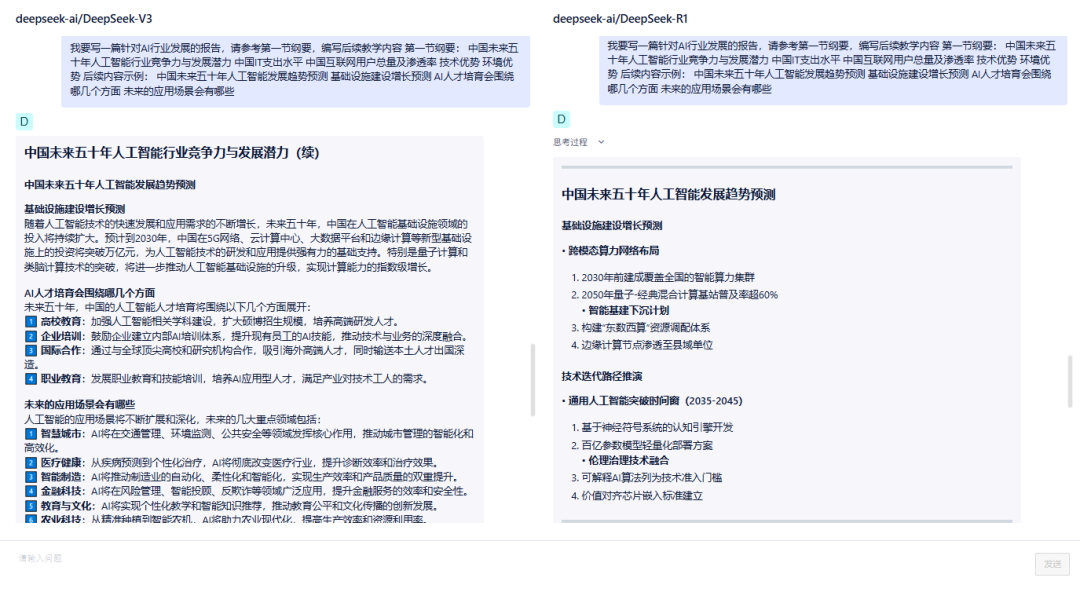This screenshot has width=1080, height=596.
Task: Click number 4 badge beside 金融科技
Action: (31, 491)
